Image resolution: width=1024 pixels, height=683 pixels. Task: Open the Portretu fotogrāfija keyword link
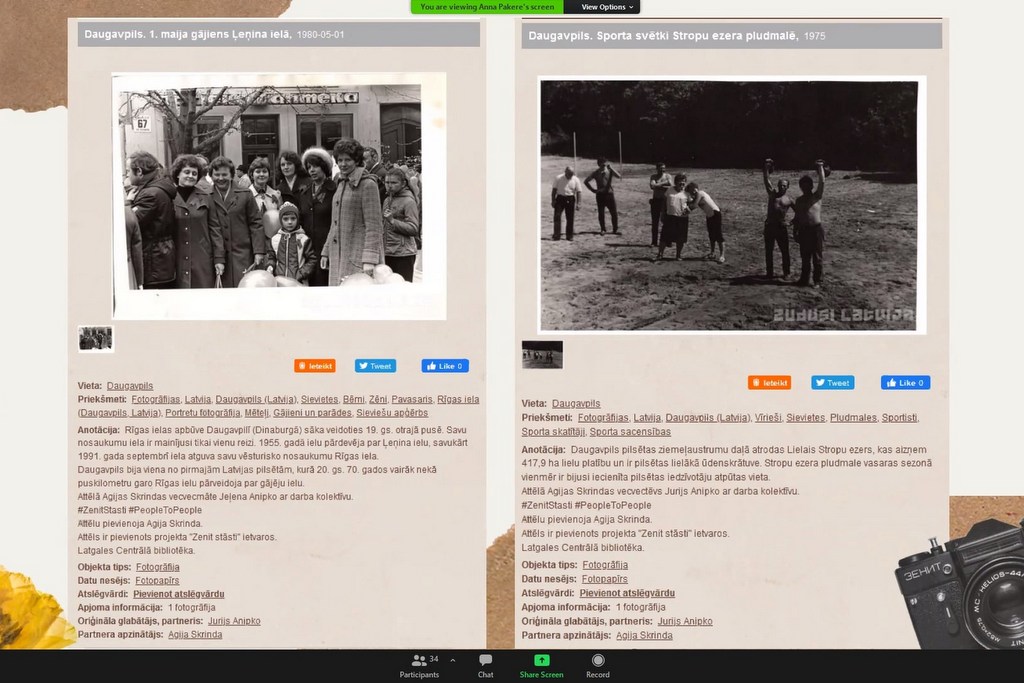click(x=202, y=413)
